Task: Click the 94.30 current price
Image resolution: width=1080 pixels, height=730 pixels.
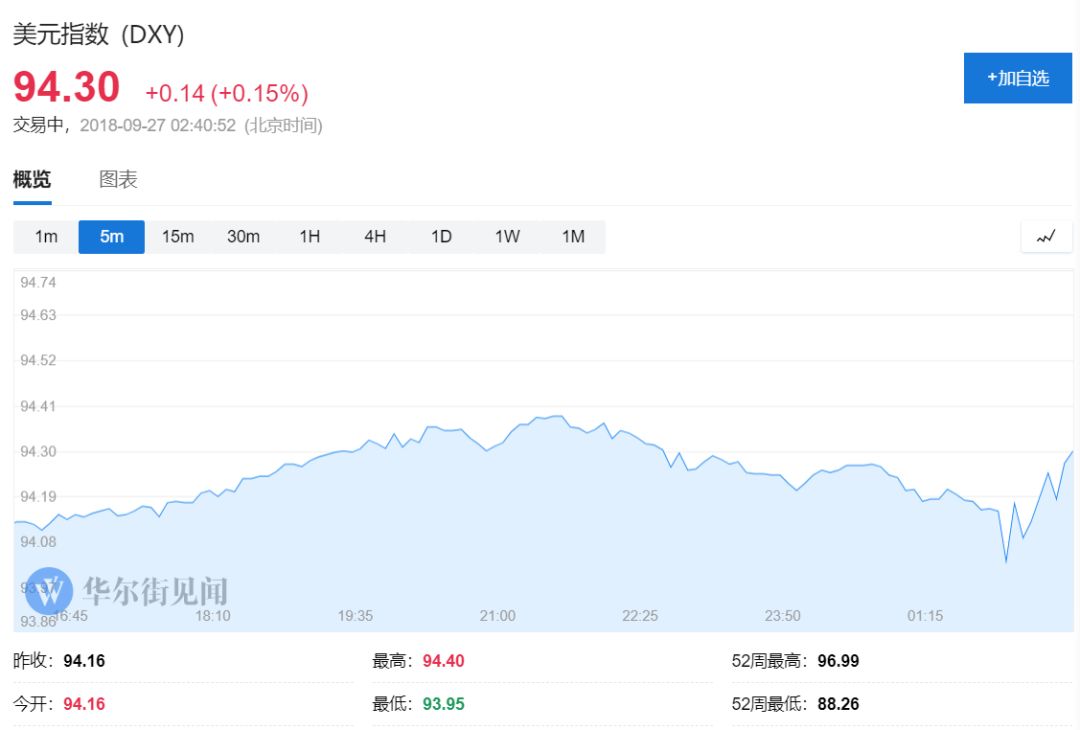Action: tap(66, 88)
